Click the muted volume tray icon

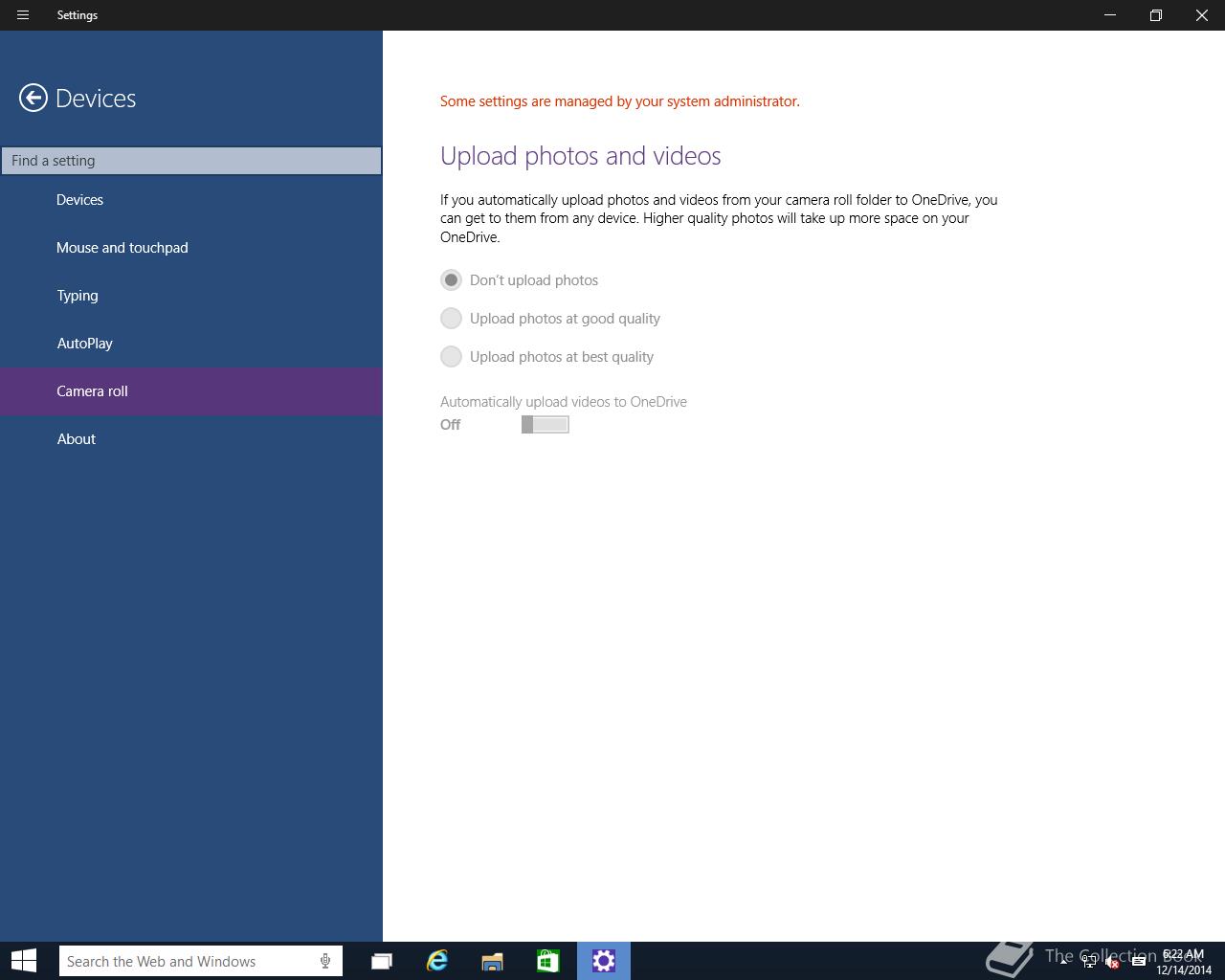1113,962
